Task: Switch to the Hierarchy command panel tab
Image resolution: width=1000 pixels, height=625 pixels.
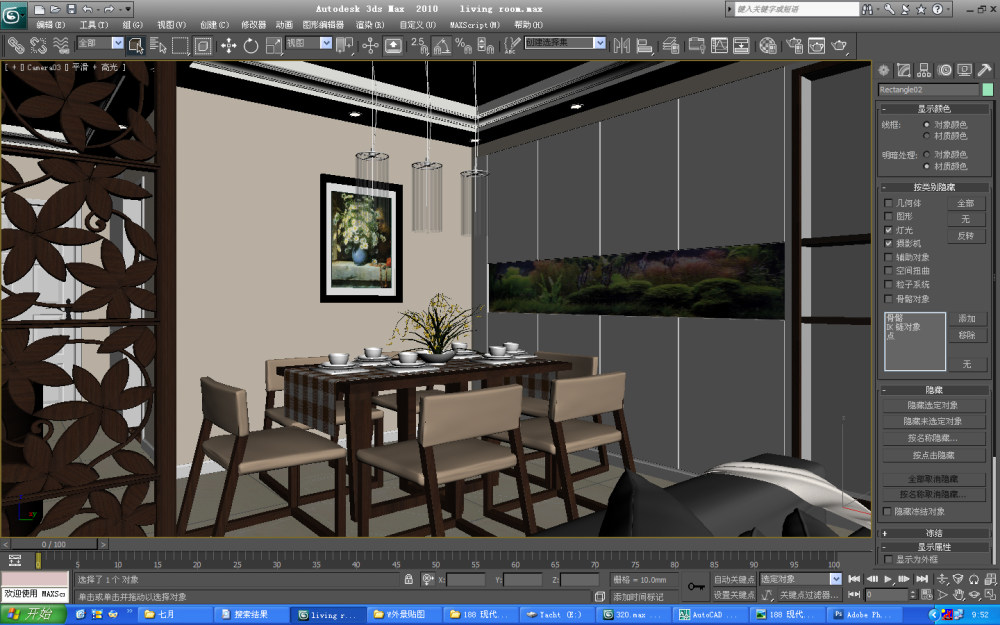Action: [x=924, y=70]
